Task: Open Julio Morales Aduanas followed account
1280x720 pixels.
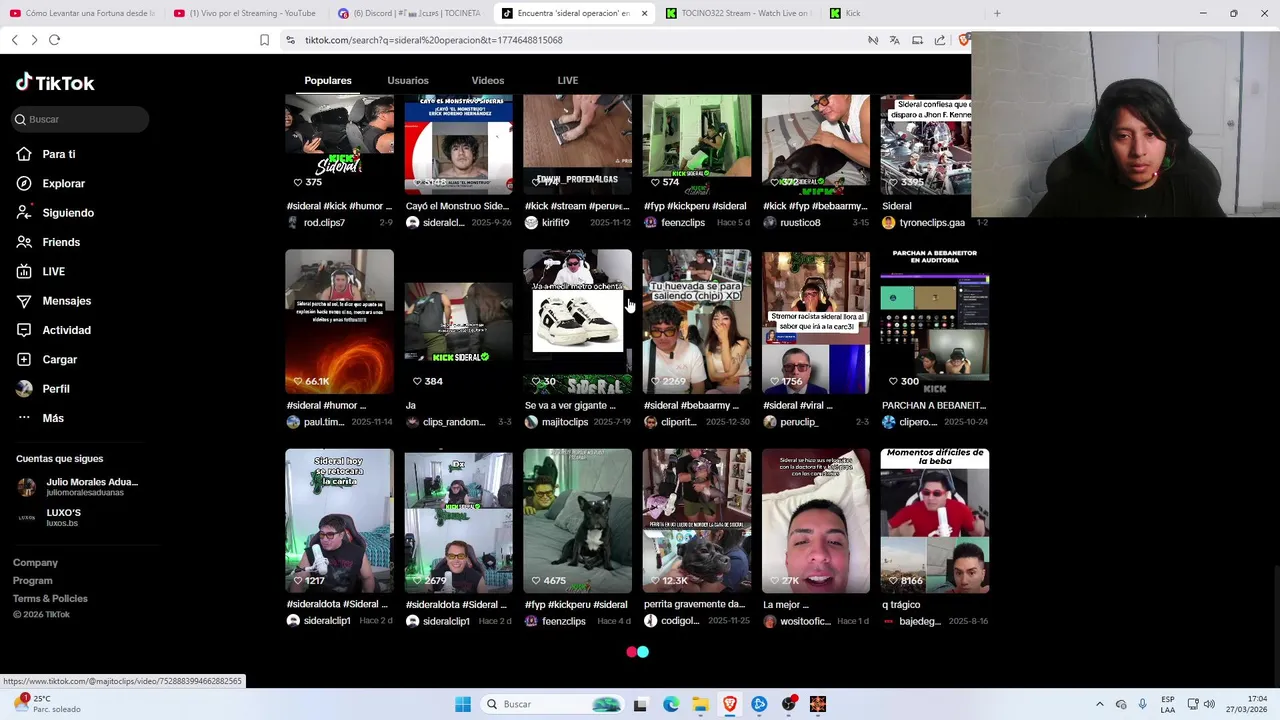Action: 78,487
